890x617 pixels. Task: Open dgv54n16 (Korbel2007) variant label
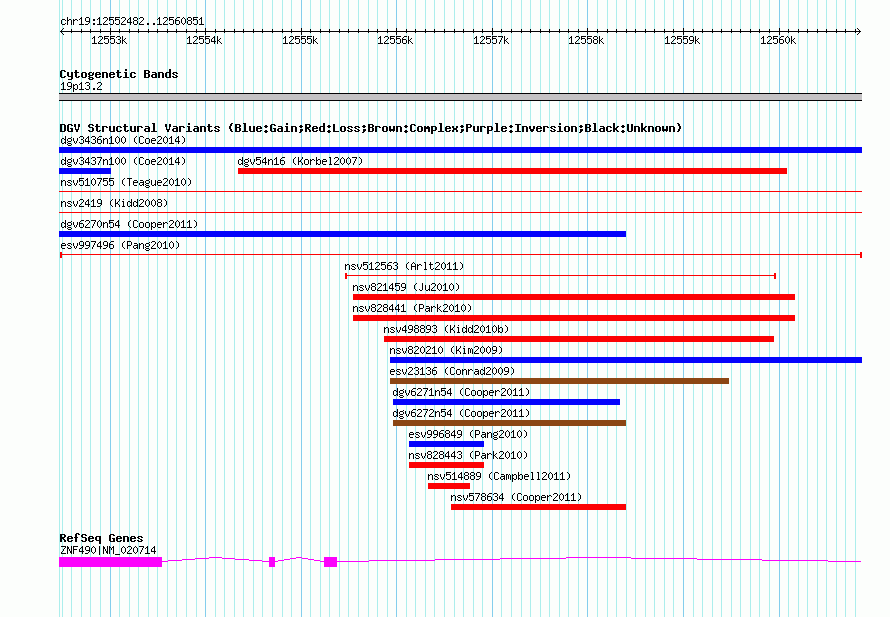(x=300, y=161)
